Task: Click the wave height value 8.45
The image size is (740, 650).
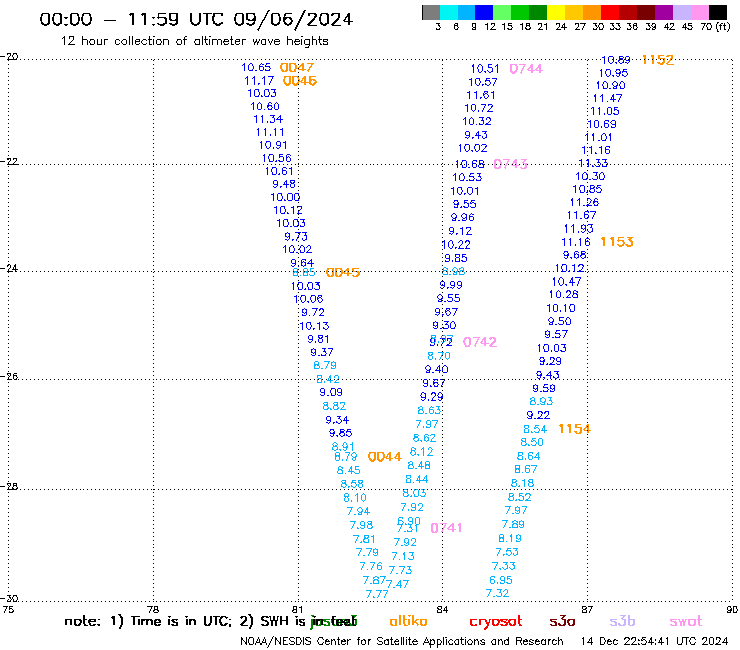Action: coord(349,471)
